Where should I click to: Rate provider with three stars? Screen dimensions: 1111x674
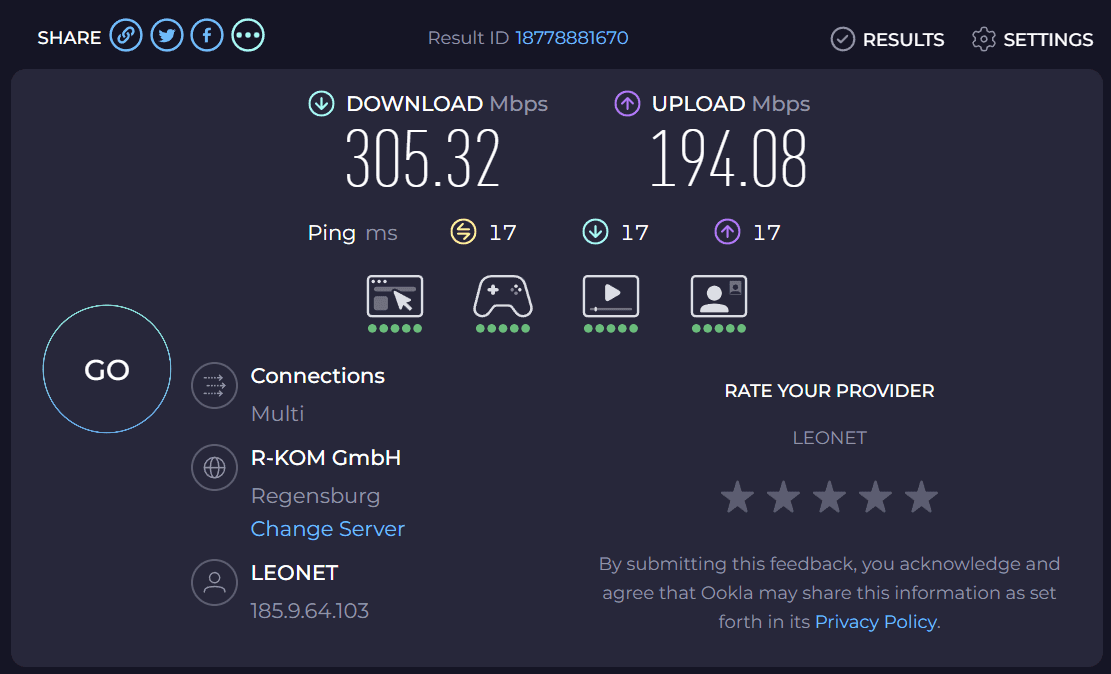point(829,497)
